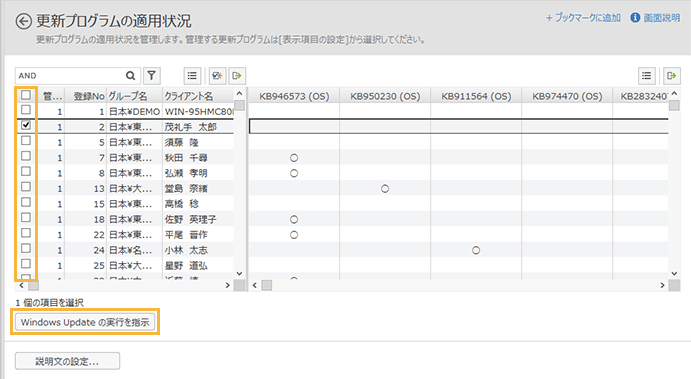Select the client name 小林 太志
The width and height of the screenshot is (691, 379).
(186, 250)
